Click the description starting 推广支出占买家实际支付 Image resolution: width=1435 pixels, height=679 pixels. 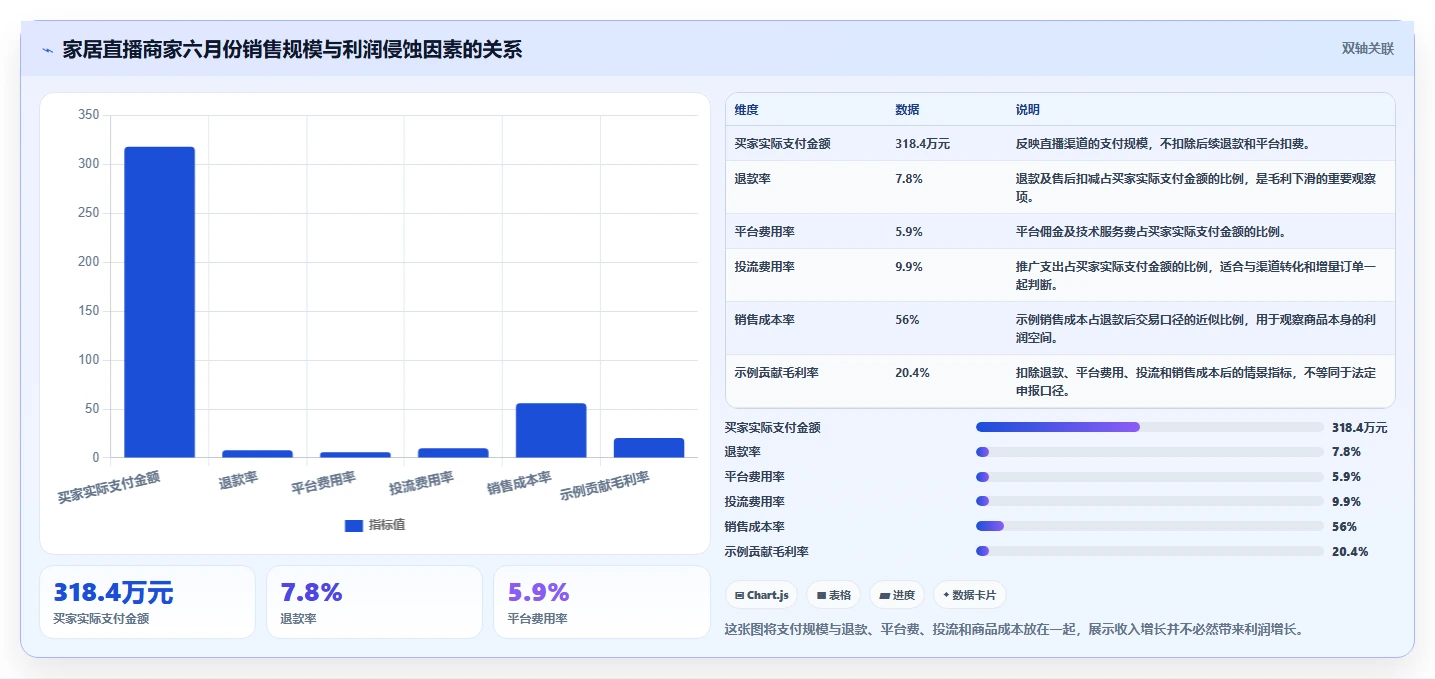[1196, 276]
